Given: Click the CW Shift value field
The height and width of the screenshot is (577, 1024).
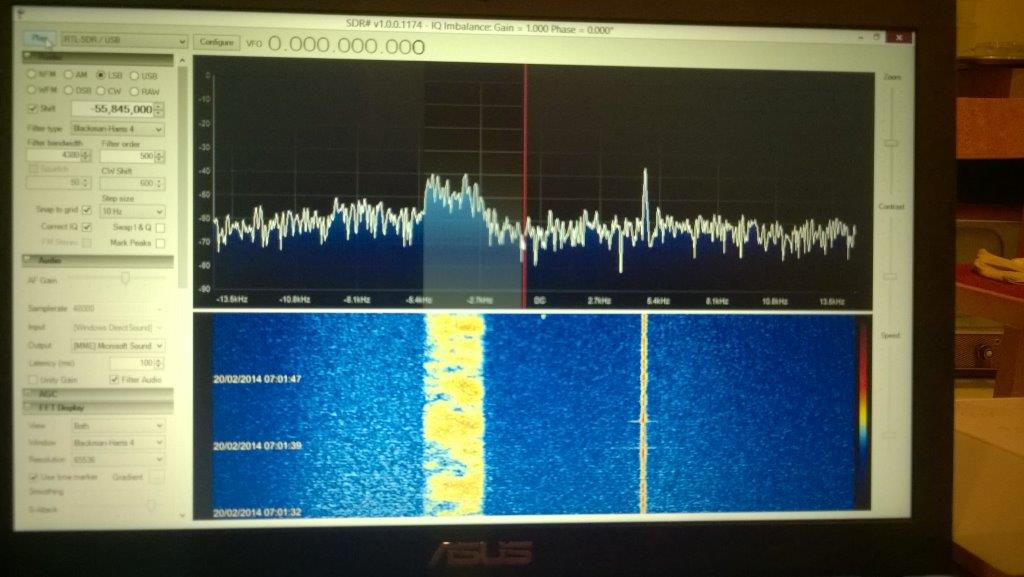Looking at the screenshot, I should [x=128, y=183].
